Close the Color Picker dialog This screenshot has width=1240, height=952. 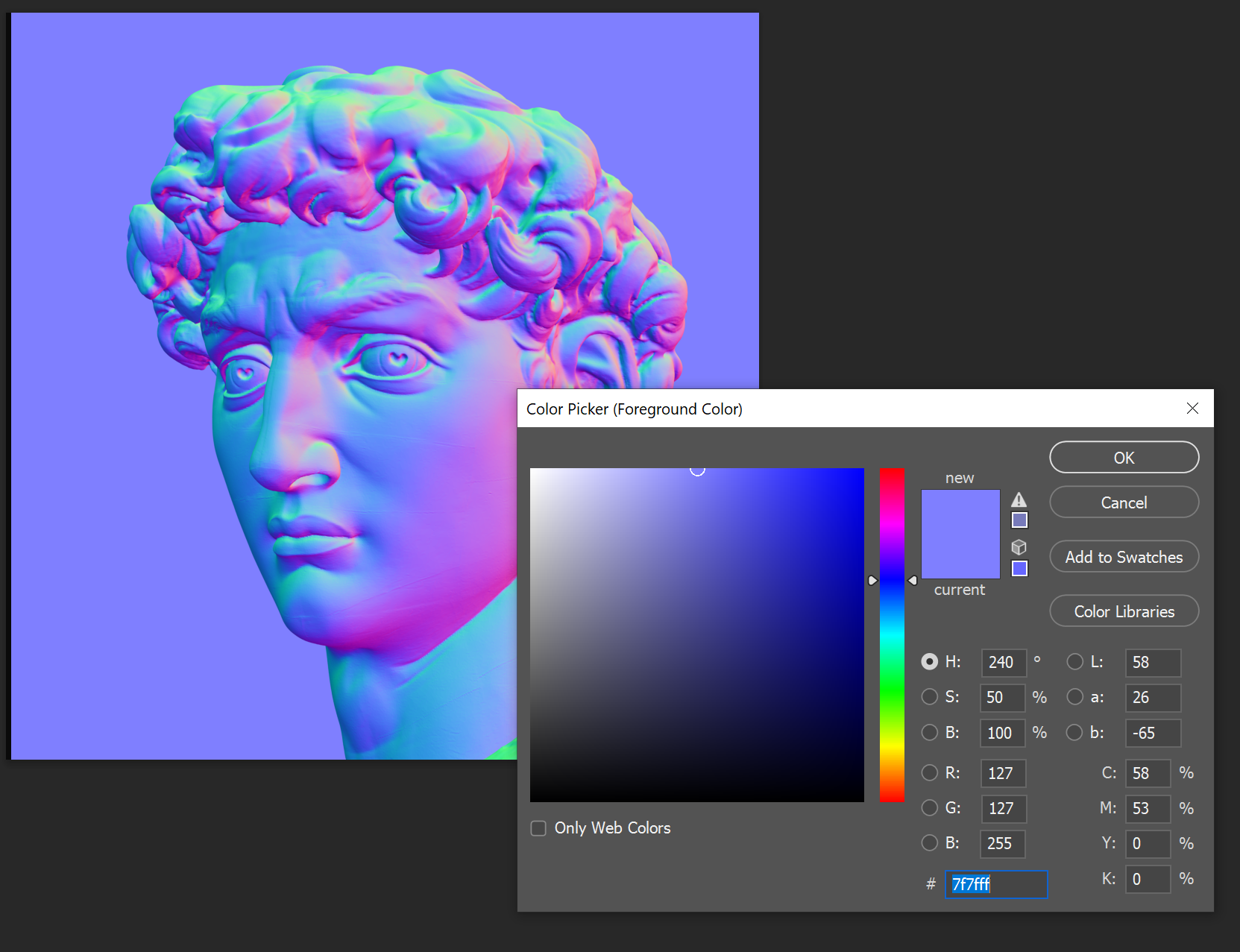[1192, 408]
